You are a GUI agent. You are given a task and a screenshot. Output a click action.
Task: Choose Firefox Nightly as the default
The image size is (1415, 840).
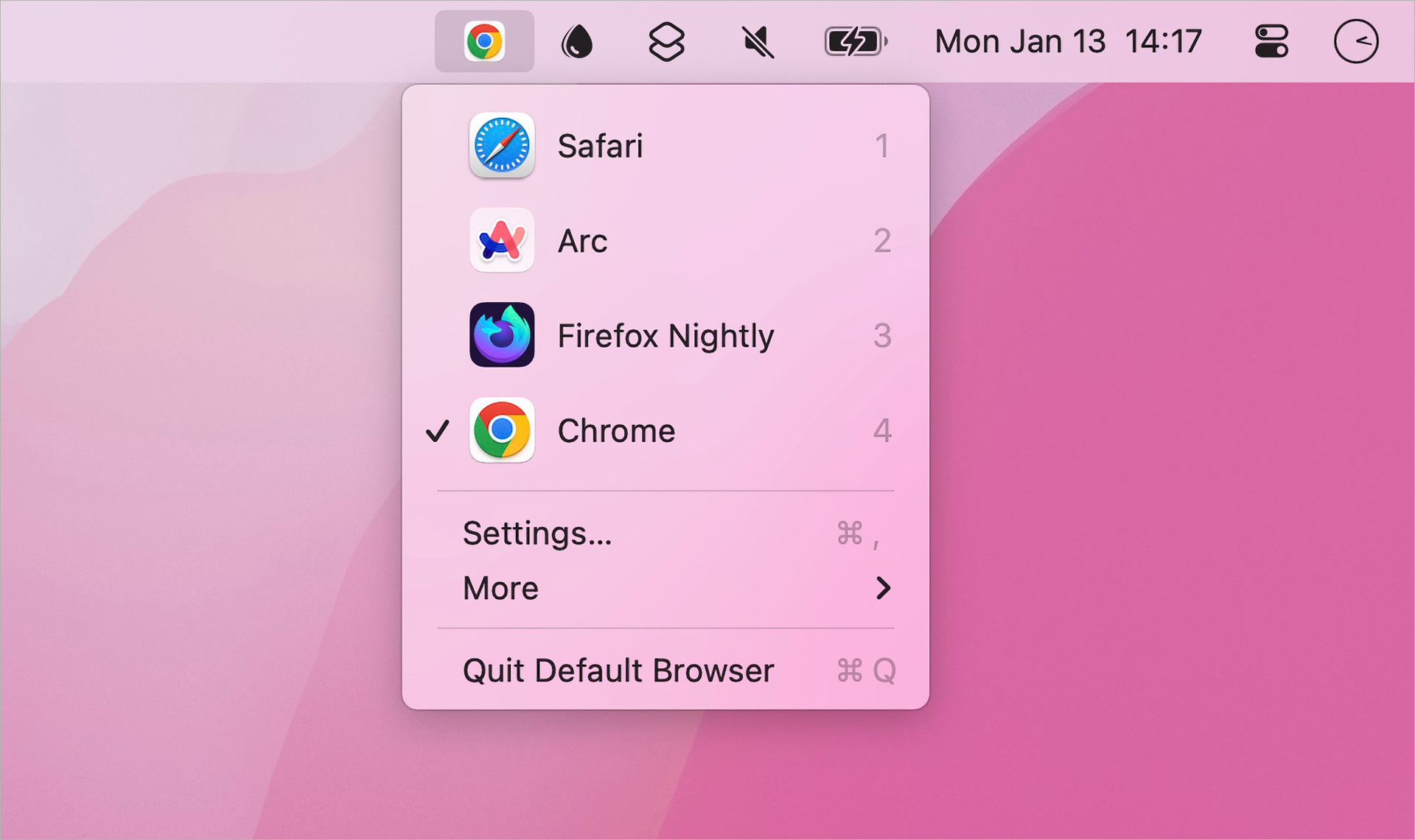click(x=665, y=336)
